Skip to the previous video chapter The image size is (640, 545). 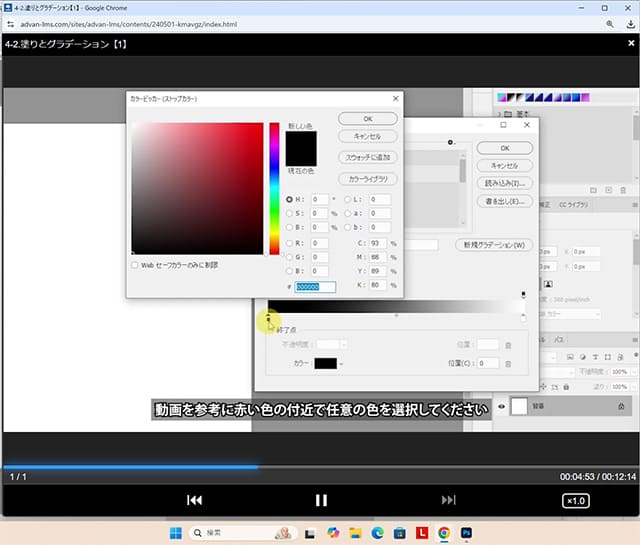[x=196, y=500]
